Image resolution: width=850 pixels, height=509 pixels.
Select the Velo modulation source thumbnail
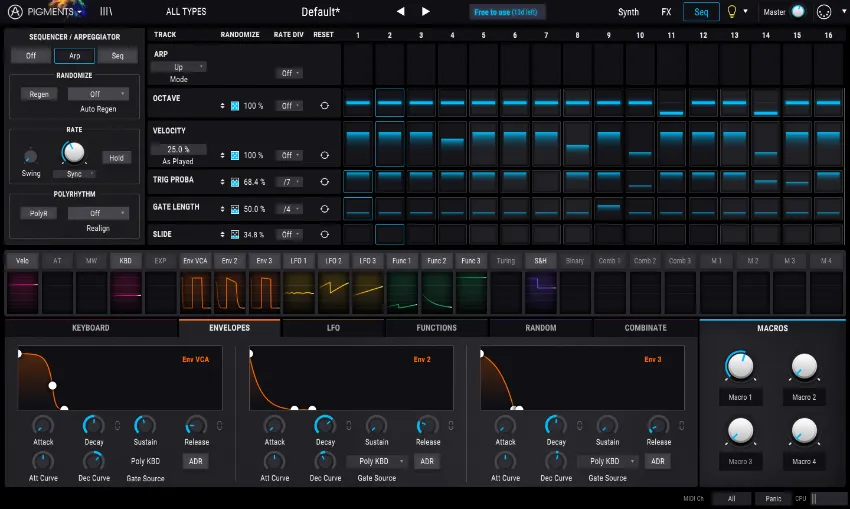[22, 293]
